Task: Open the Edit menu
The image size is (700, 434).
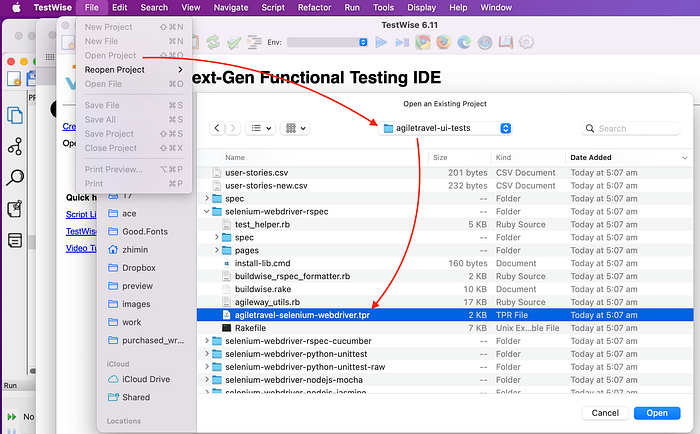Action: coord(119,8)
